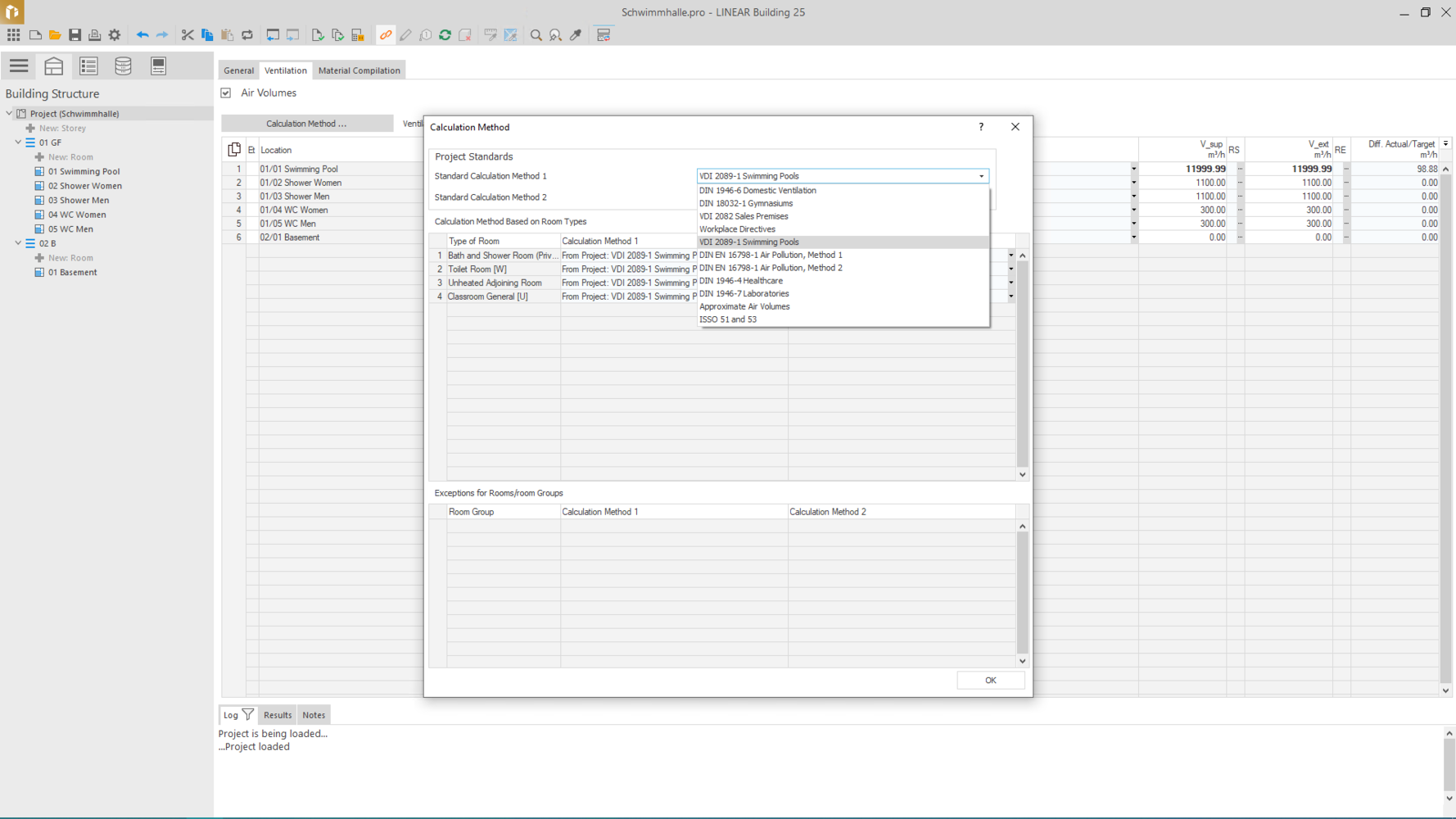Choose DIN EN 16798-1 Air Pollution, Method 2
Screen dimensions: 1456x819
pyautogui.click(x=843, y=269)
